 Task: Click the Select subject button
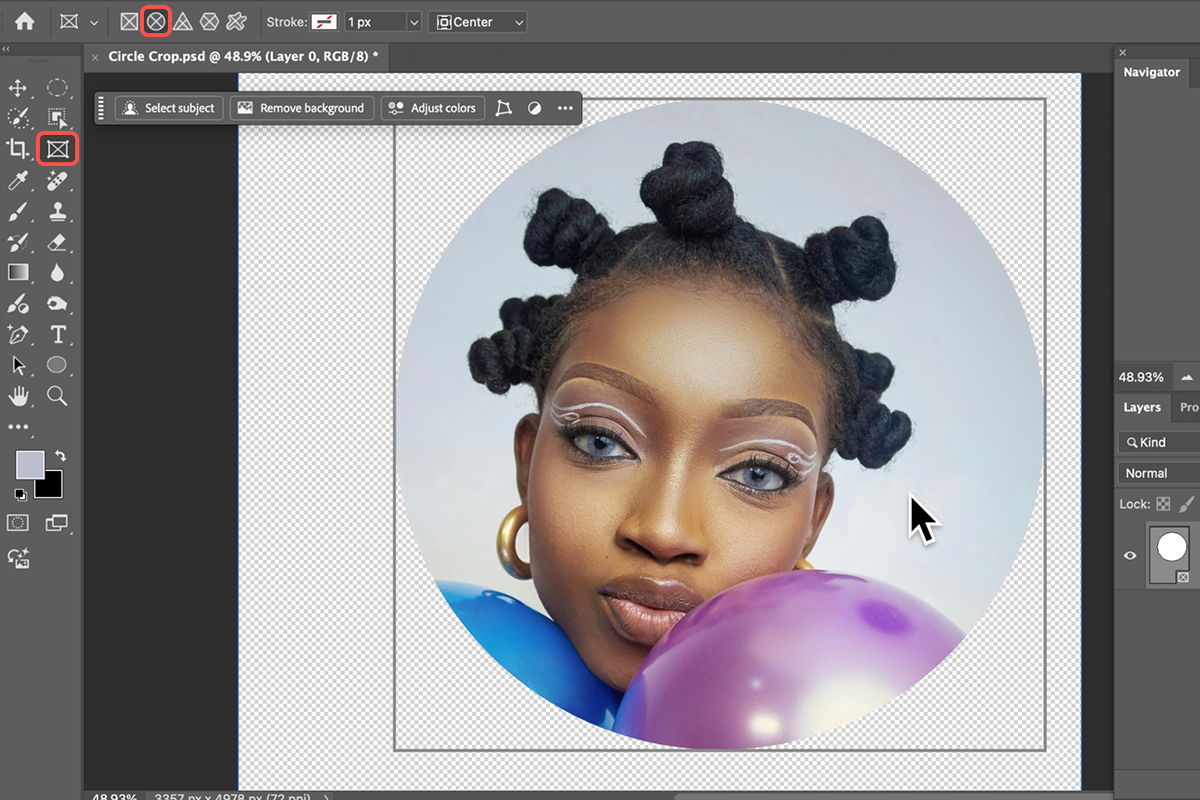pos(168,108)
